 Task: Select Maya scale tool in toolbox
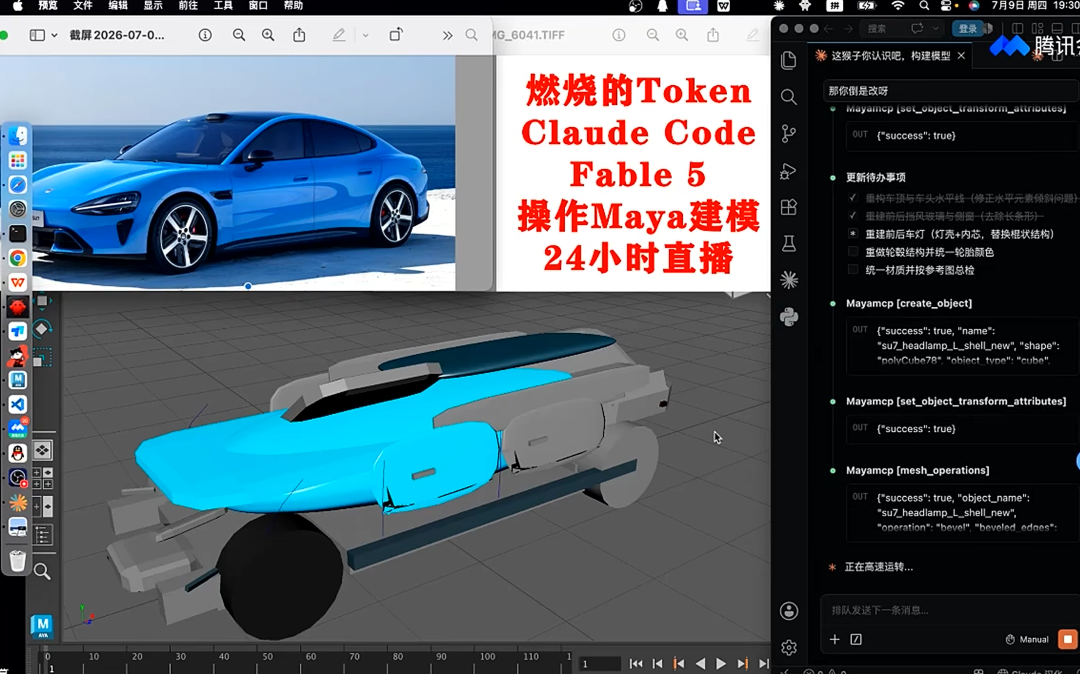coord(41,357)
